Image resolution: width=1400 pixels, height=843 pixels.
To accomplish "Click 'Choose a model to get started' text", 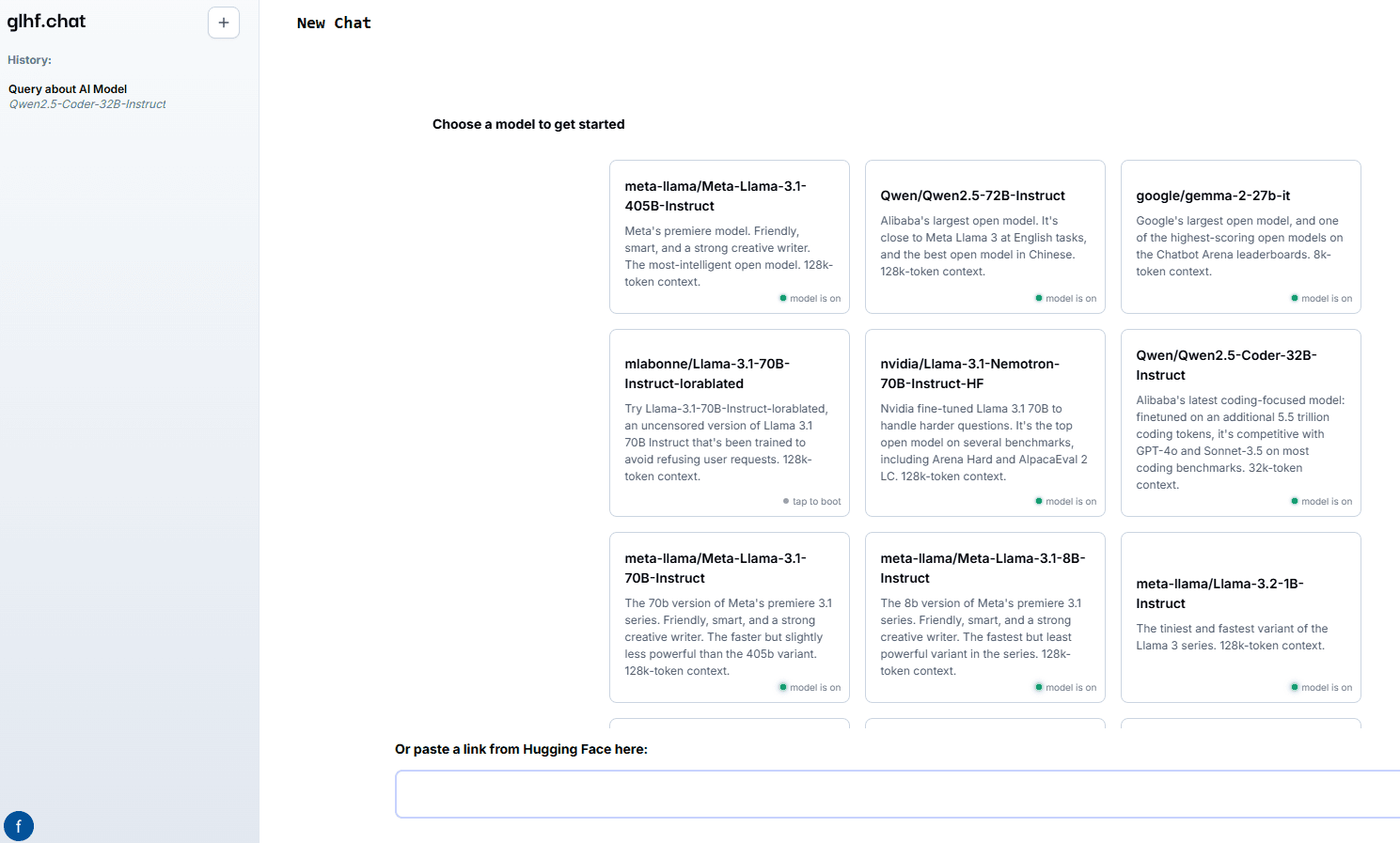I will pyautogui.click(x=528, y=124).
